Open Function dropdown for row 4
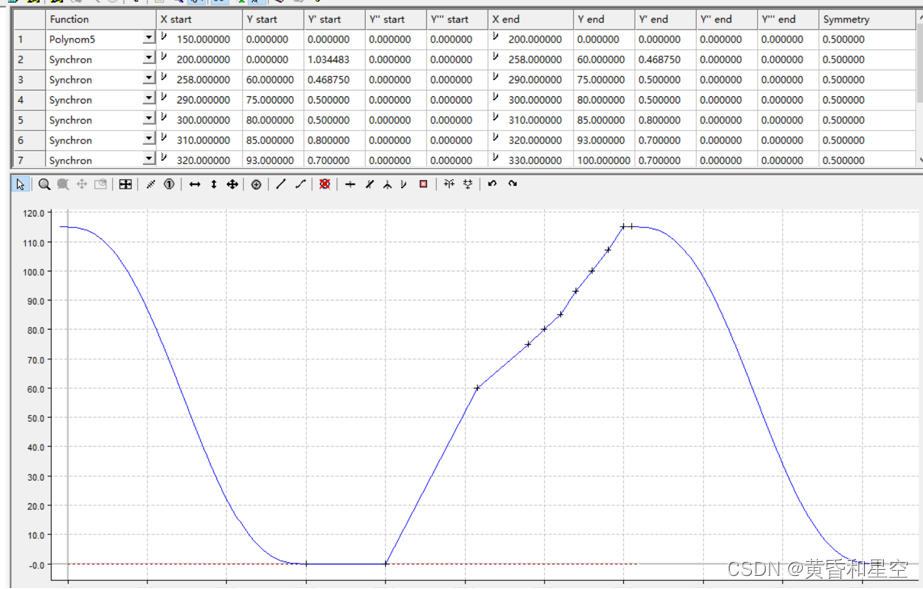Image resolution: width=923 pixels, height=589 pixels. pyautogui.click(x=148, y=98)
